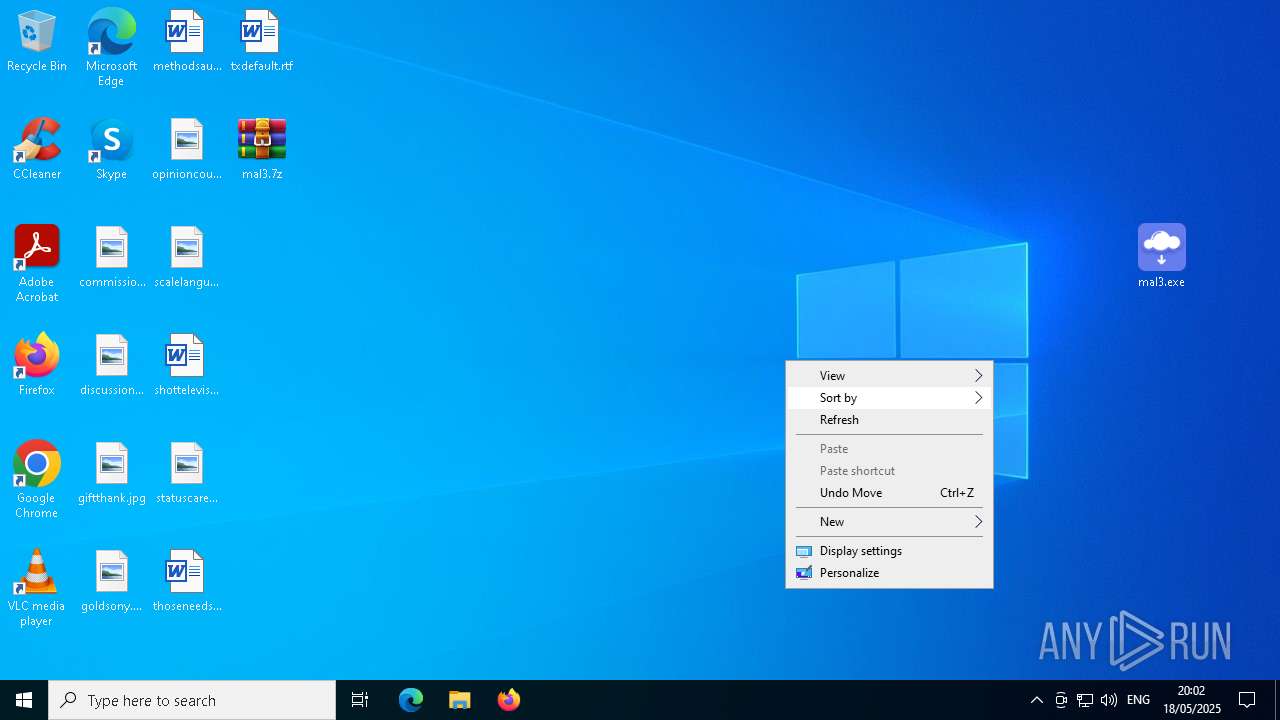1280x720 pixels.
Task: Select the Google Chrome desktop shortcut
Action: point(37,480)
